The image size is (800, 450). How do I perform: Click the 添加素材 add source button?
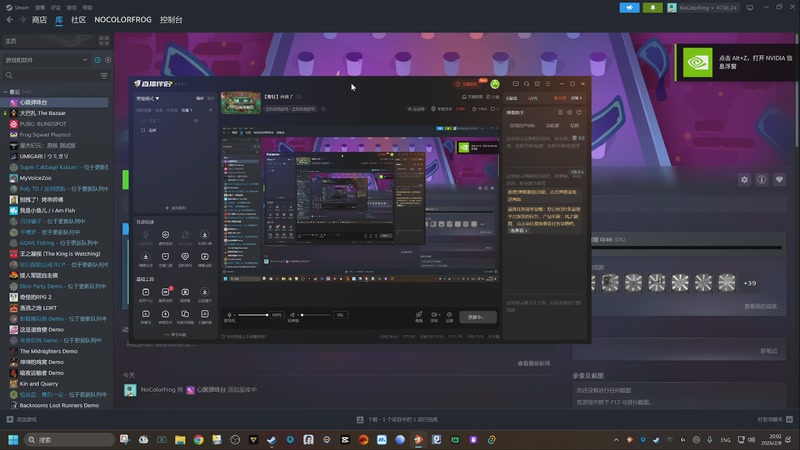click(x=176, y=208)
